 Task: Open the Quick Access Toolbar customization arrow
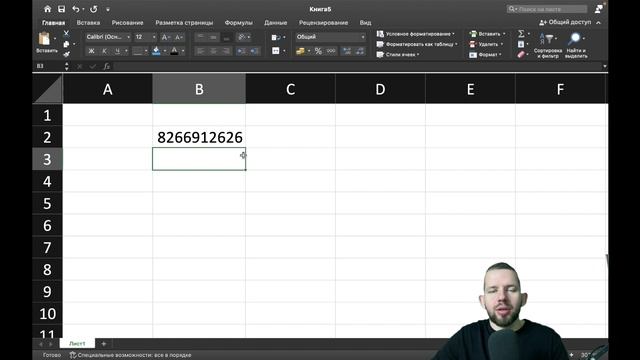pos(108,9)
